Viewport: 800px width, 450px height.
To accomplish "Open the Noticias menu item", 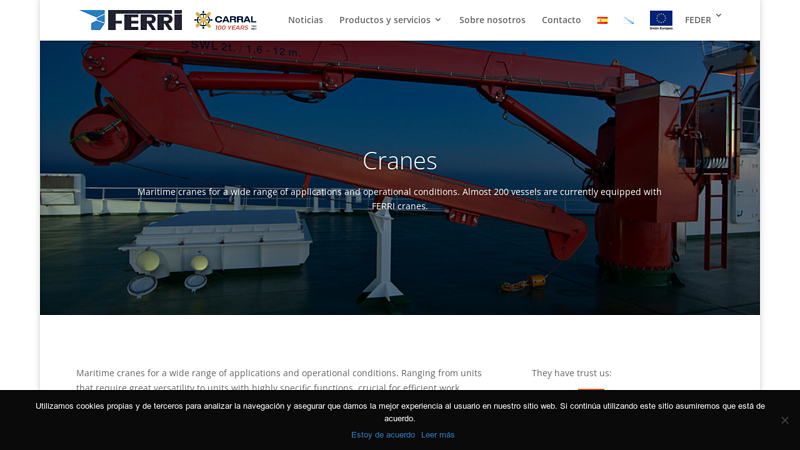I will coord(305,20).
